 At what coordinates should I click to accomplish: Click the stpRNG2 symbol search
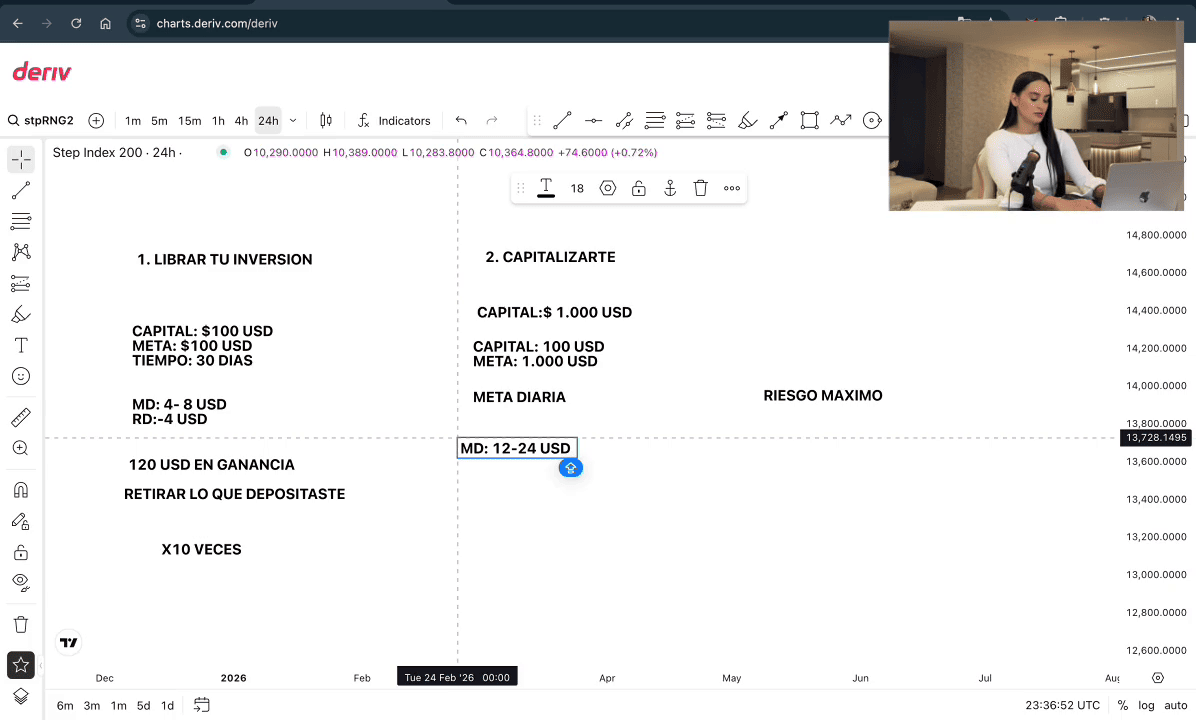41,121
